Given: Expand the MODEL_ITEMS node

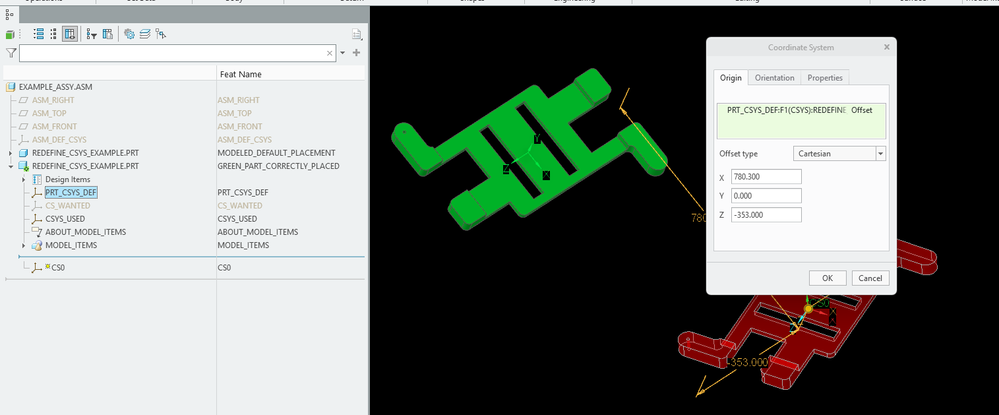Looking at the screenshot, I should click(x=24, y=245).
